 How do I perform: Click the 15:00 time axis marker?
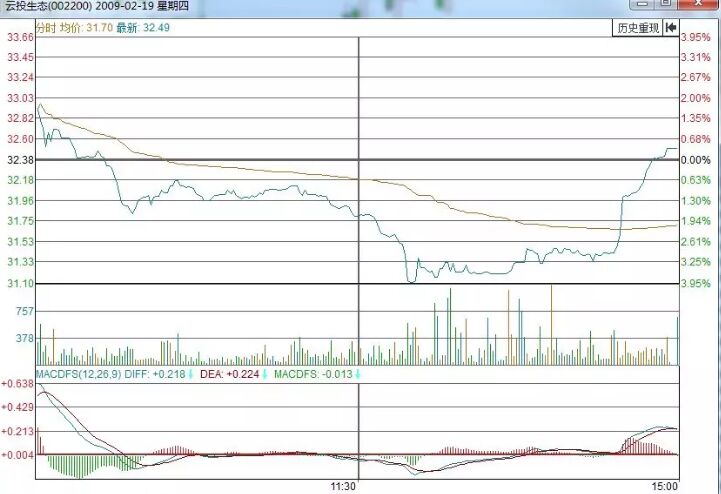click(663, 485)
